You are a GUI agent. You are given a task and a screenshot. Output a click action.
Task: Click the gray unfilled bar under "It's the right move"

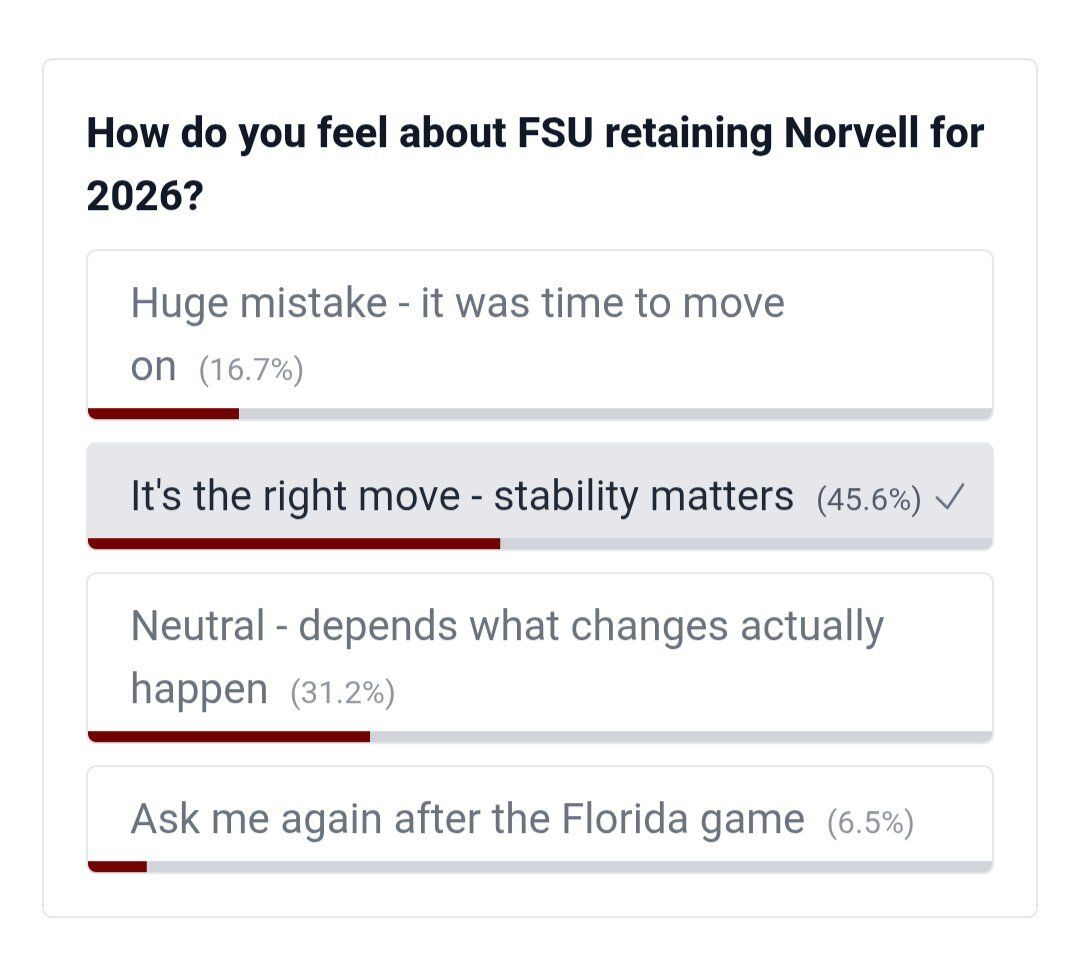click(x=745, y=543)
